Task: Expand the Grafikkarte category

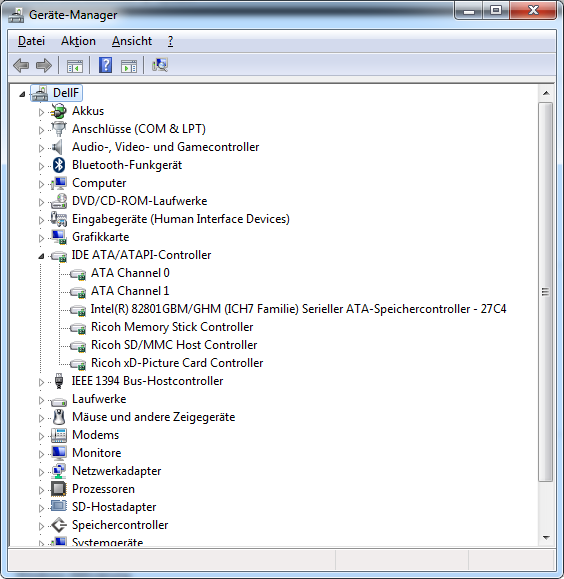Action: 41,238
